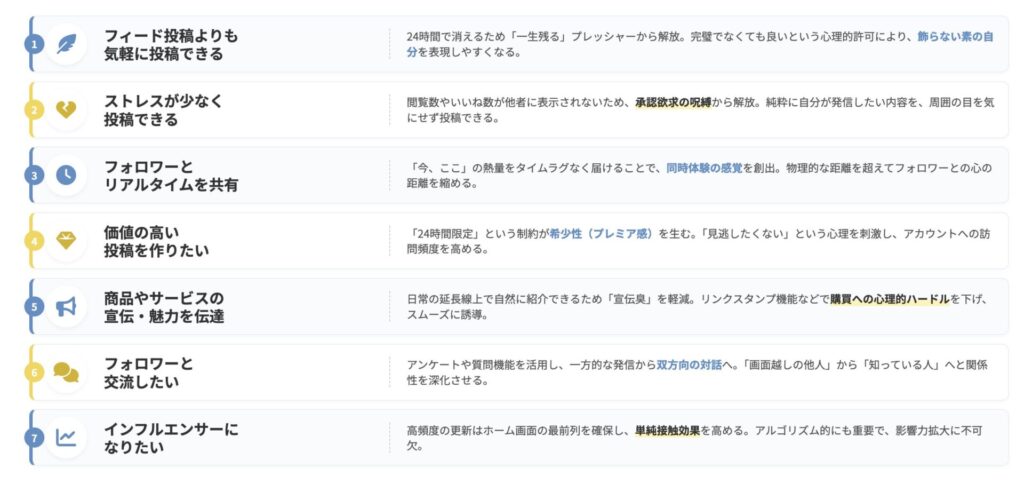Click the highlighted text 承認欲求の呪縛
The height and width of the screenshot is (484, 1024).
672,102
